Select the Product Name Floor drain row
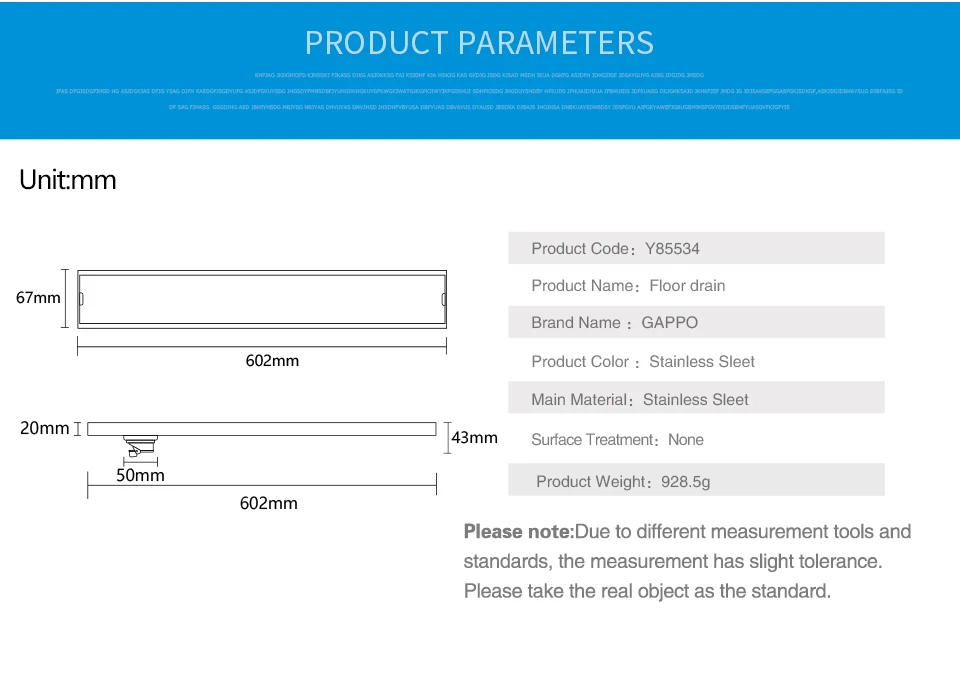Screen dimensions: 960x683 [x=696, y=286]
